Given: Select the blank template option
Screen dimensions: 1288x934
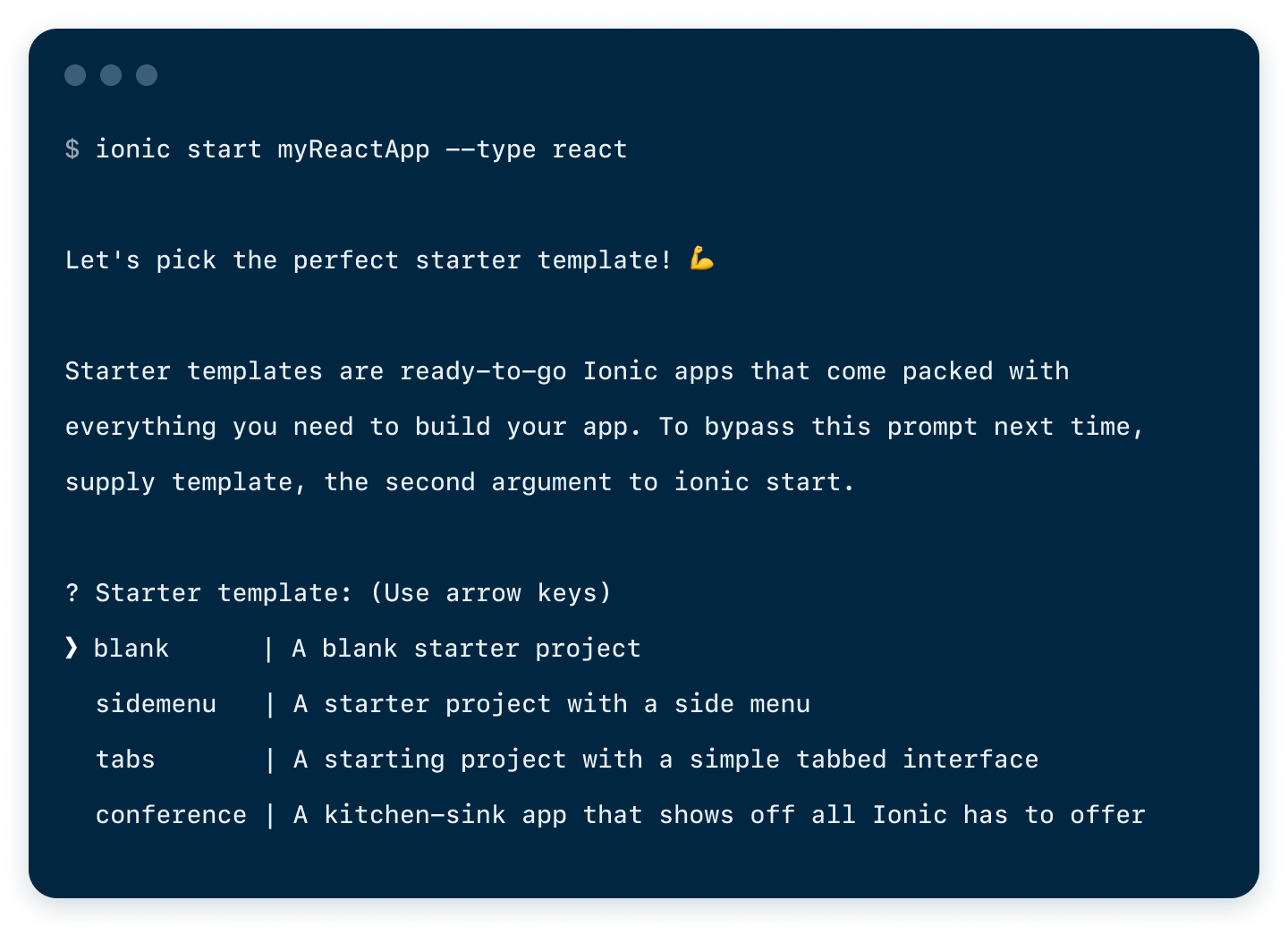Looking at the screenshot, I should coord(131,648).
